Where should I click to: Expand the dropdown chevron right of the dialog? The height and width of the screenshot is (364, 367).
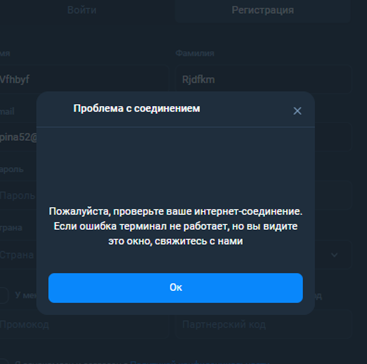click(334, 255)
